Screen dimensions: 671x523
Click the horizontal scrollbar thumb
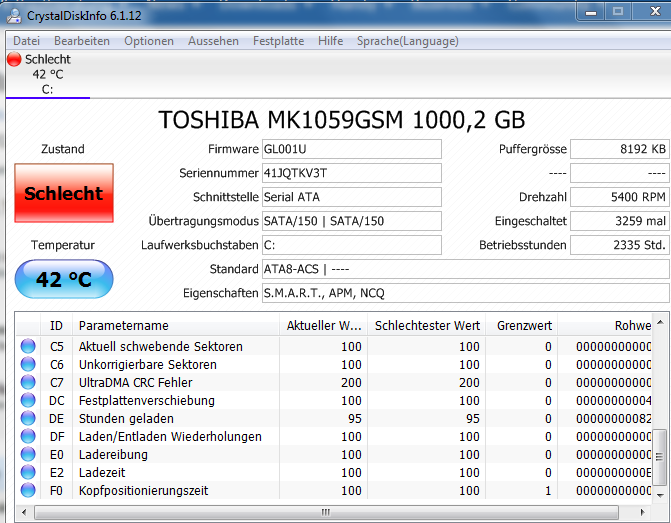tap(326, 512)
